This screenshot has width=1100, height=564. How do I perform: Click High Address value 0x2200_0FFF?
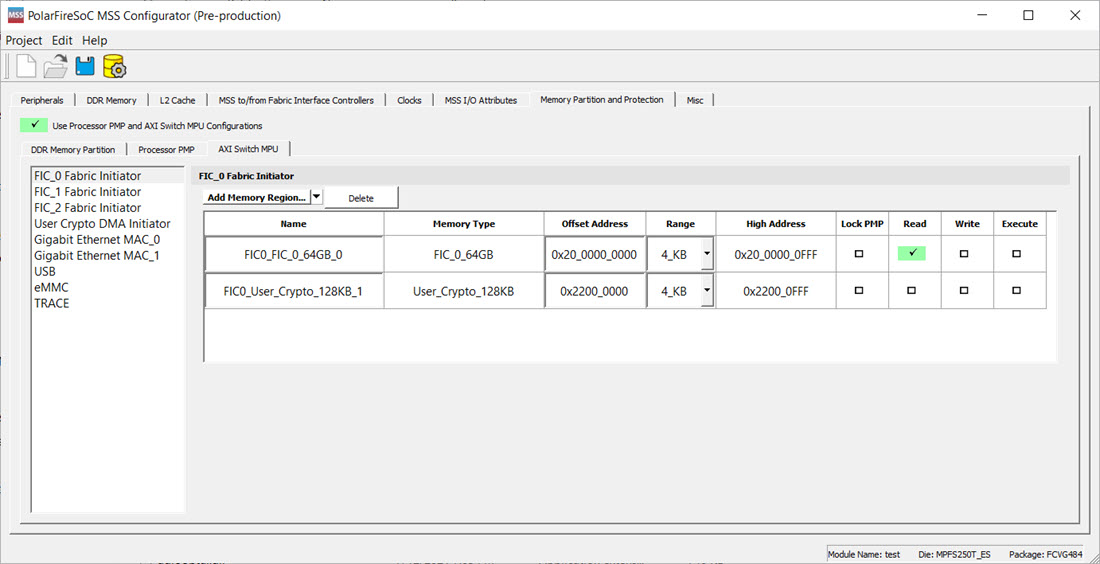pos(775,290)
